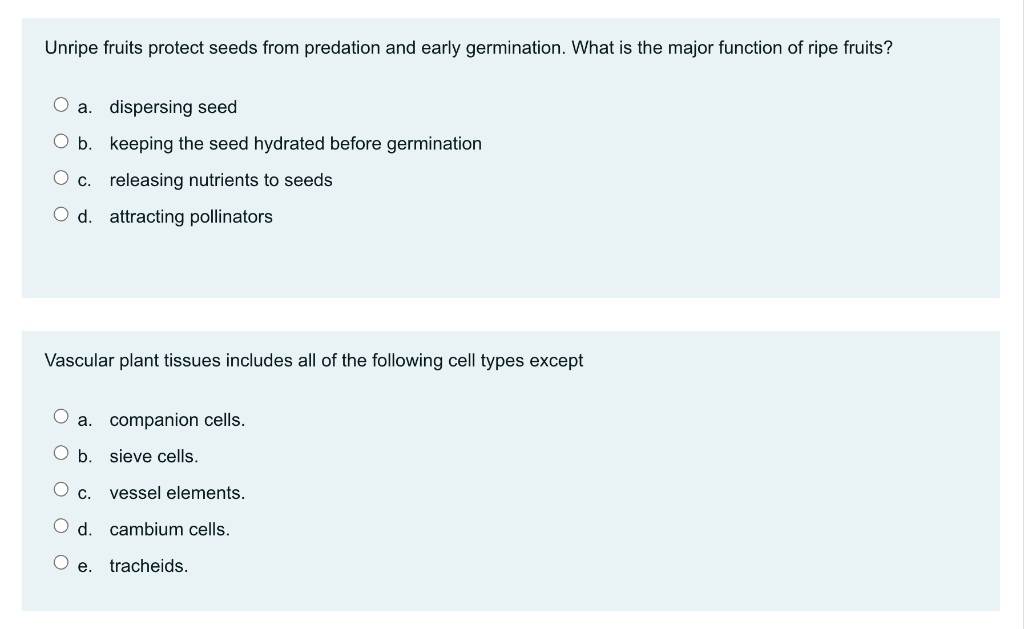Click the 'companion cells.' answer text
This screenshot has height=629, width=1024.
[177, 420]
